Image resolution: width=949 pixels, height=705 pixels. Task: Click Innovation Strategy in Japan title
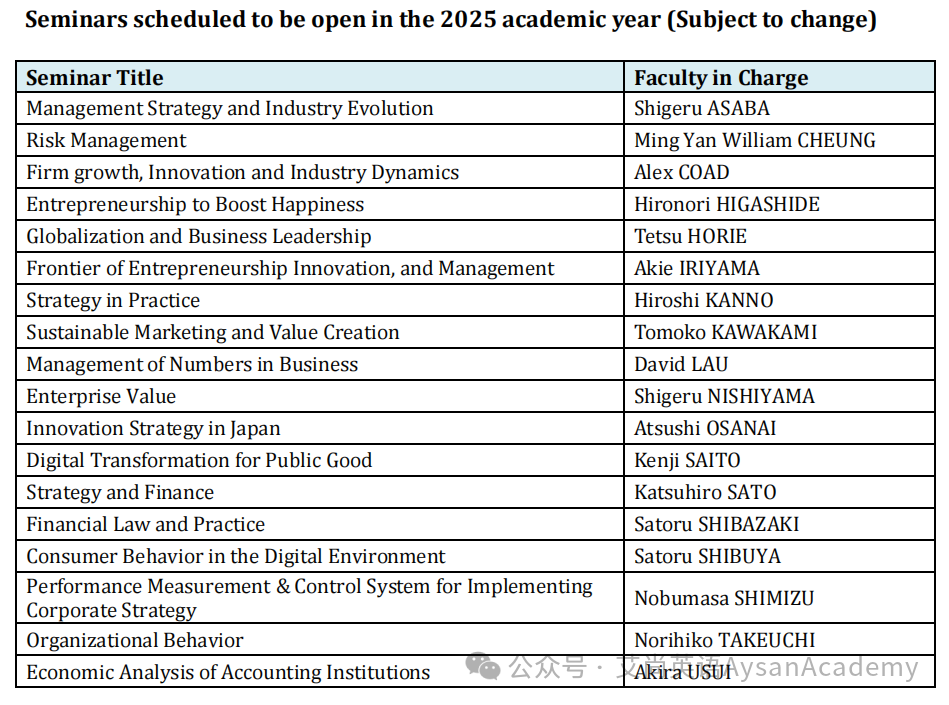(153, 428)
